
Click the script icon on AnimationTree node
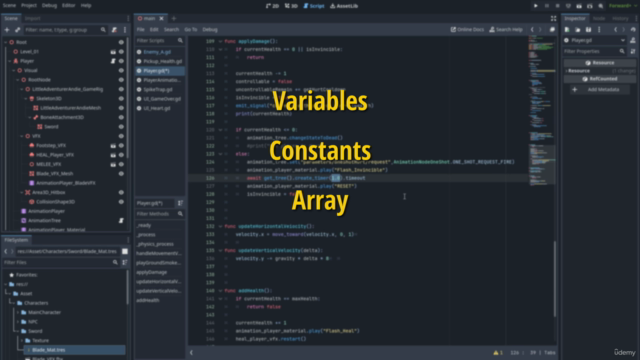point(121,220)
